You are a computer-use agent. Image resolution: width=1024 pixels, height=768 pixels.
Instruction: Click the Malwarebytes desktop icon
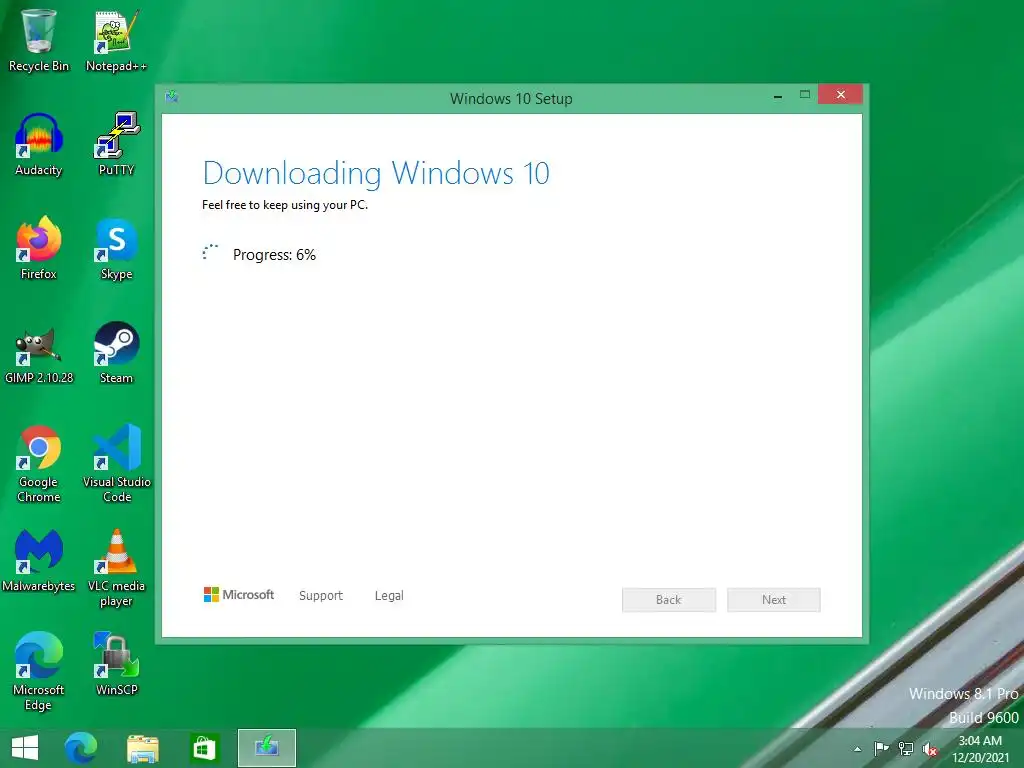point(39,560)
